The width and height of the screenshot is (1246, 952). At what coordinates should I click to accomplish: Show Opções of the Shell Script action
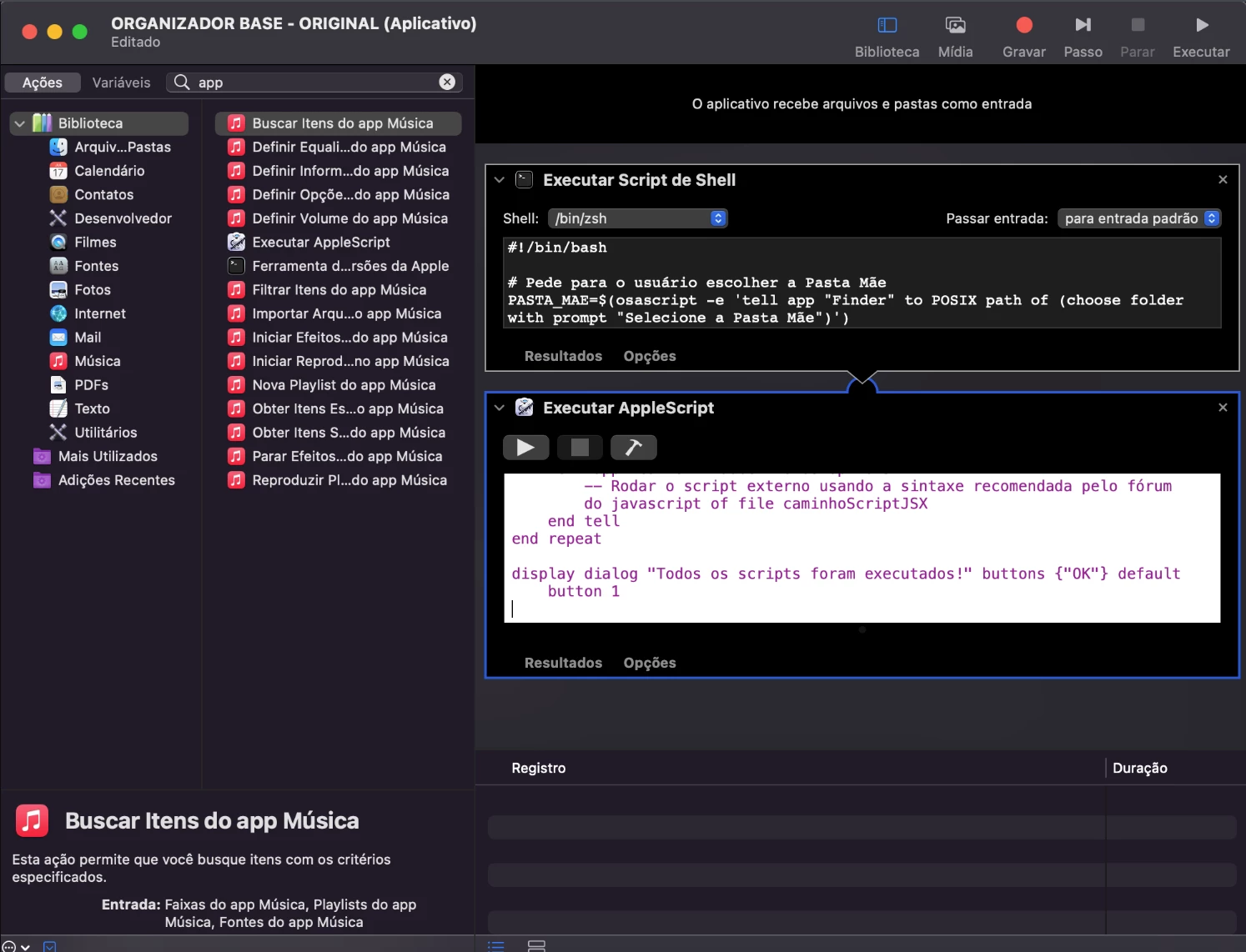[x=650, y=356]
